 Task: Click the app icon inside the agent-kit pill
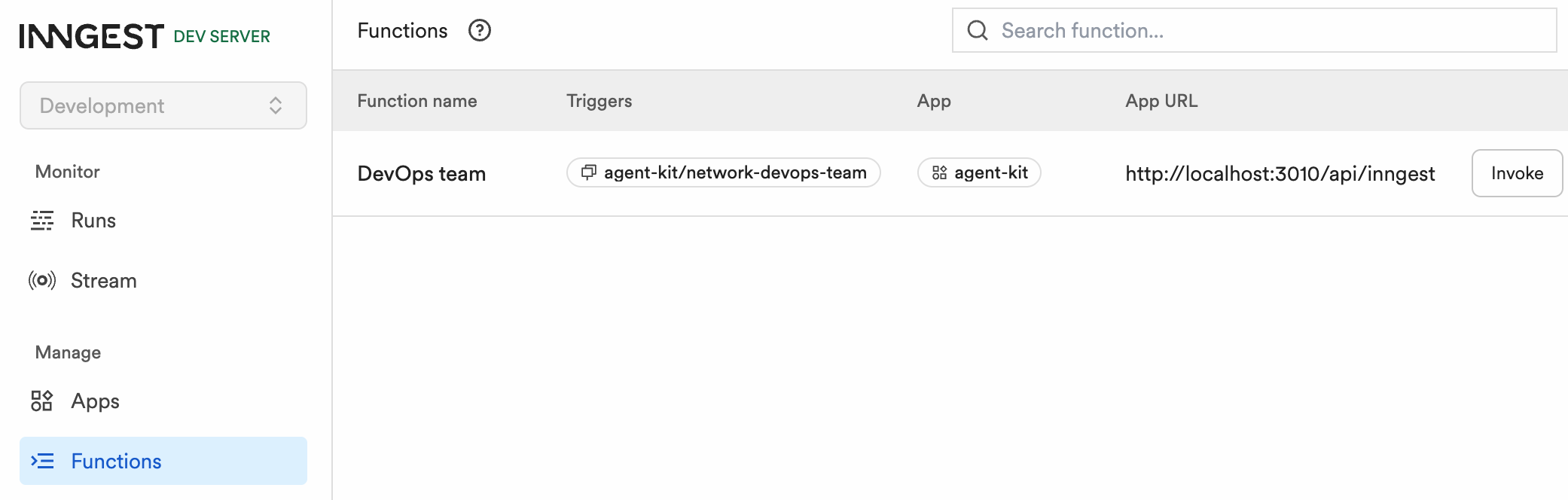tap(939, 172)
